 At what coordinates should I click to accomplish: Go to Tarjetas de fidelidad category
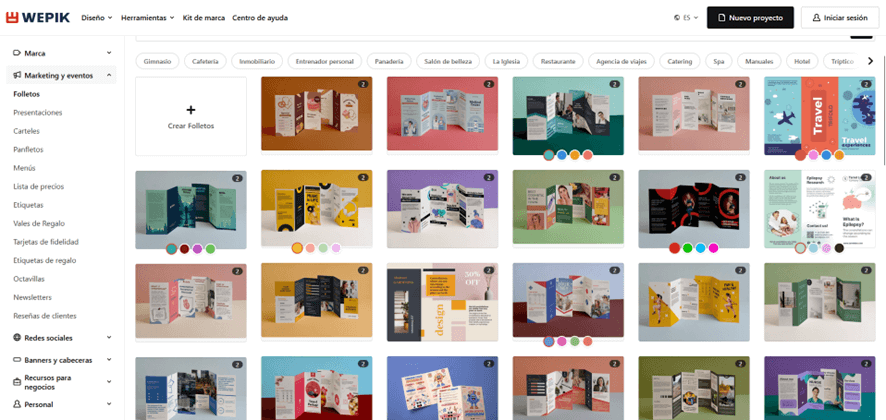point(46,242)
